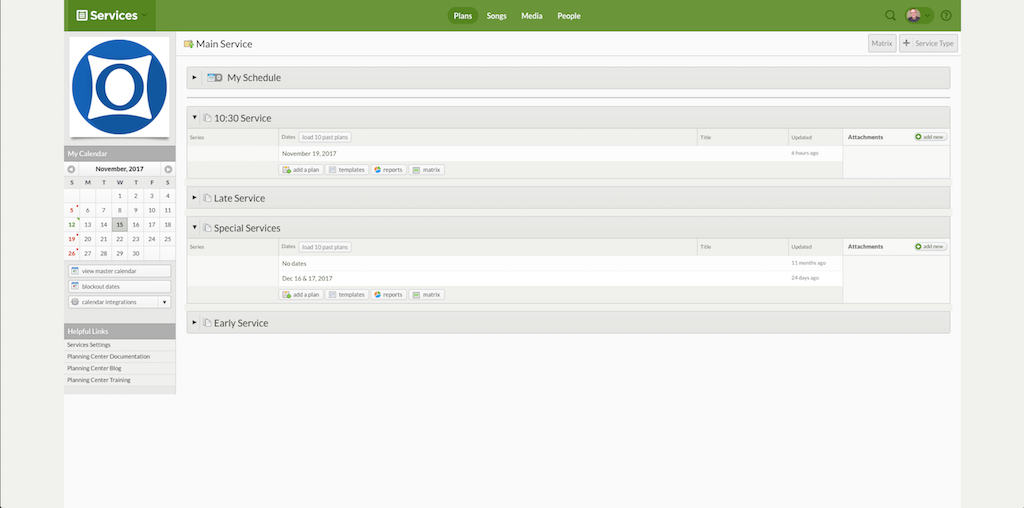Select November 19 in the calendar
The width and height of the screenshot is (1024, 508).
[x=72, y=239]
